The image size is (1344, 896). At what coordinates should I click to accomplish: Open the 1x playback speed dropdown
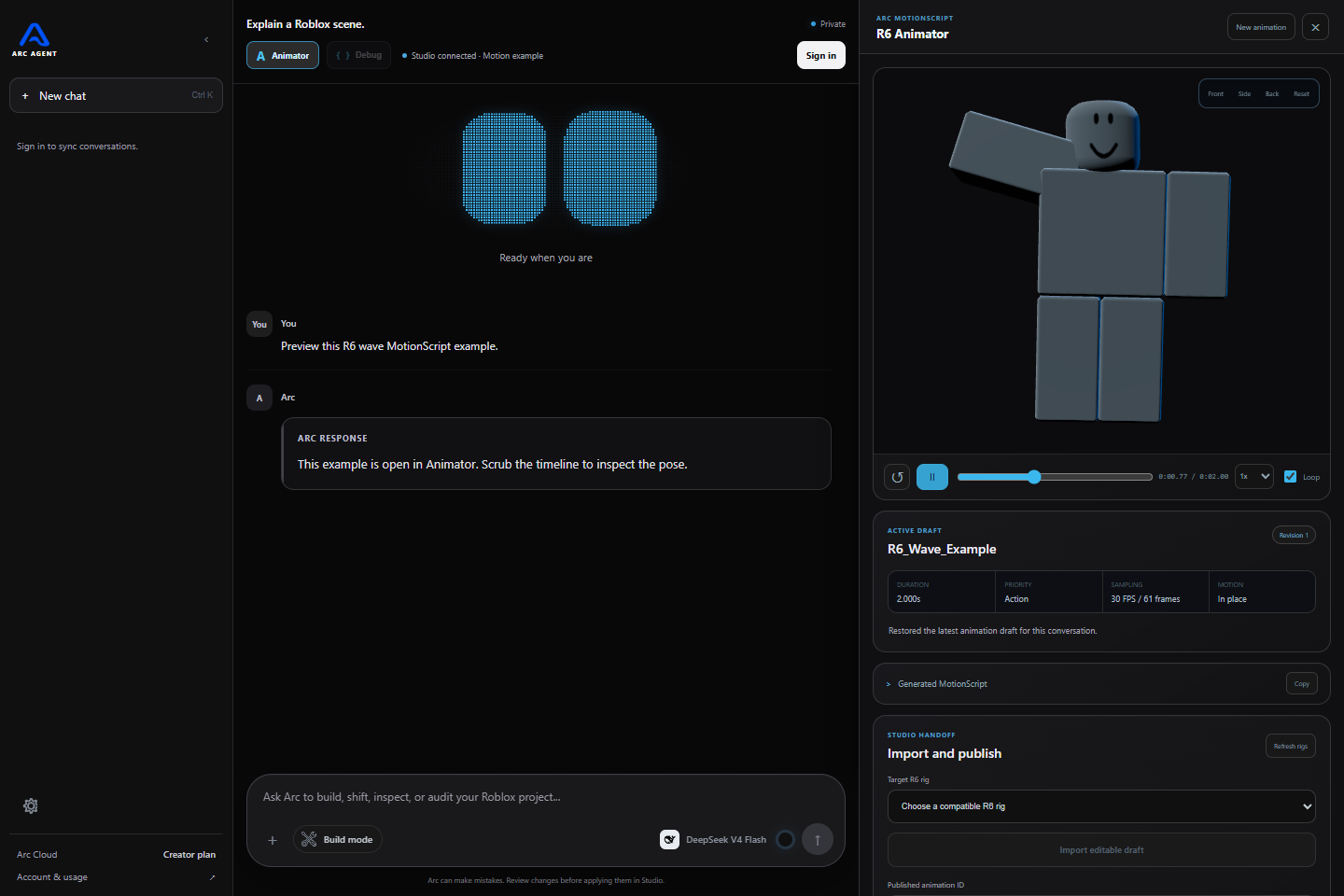(x=1254, y=476)
